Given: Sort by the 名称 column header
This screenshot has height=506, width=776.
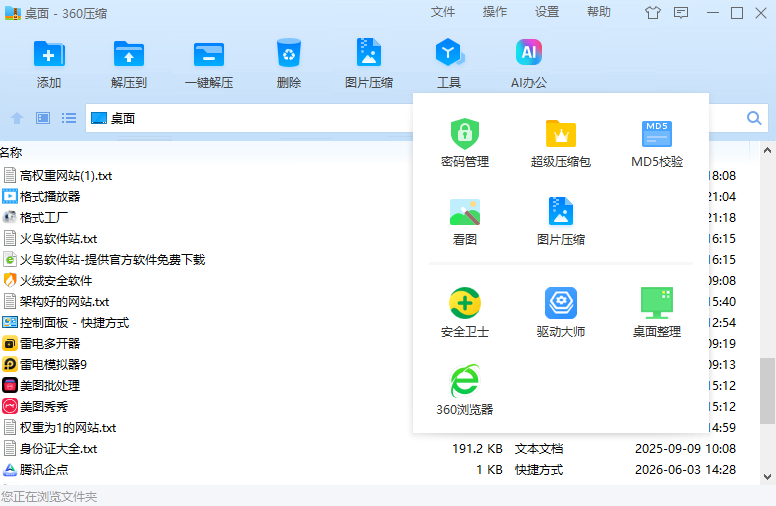Looking at the screenshot, I should click(x=11, y=152).
